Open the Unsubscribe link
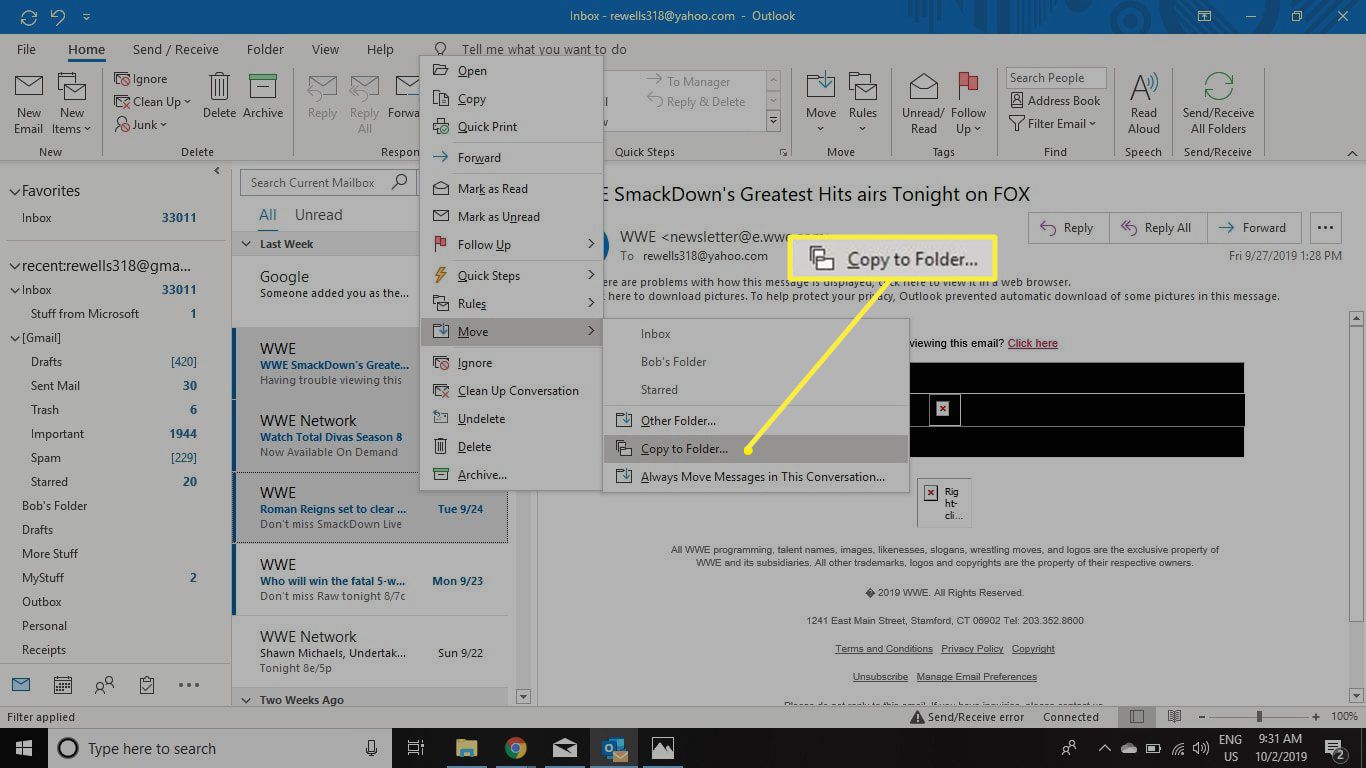This screenshot has width=1366, height=768. pyautogui.click(x=880, y=677)
